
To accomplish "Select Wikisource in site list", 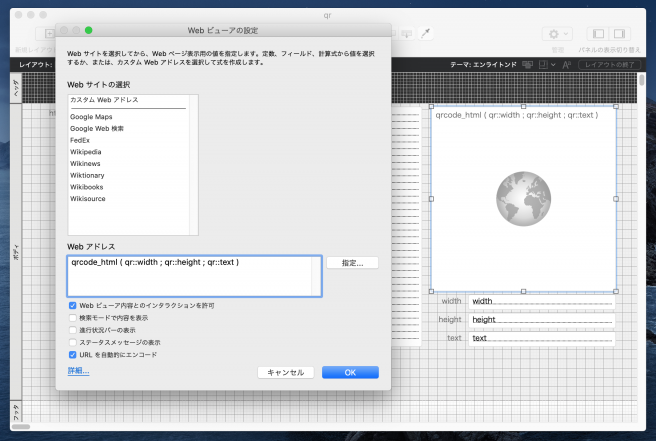I will tap(87, 199).
